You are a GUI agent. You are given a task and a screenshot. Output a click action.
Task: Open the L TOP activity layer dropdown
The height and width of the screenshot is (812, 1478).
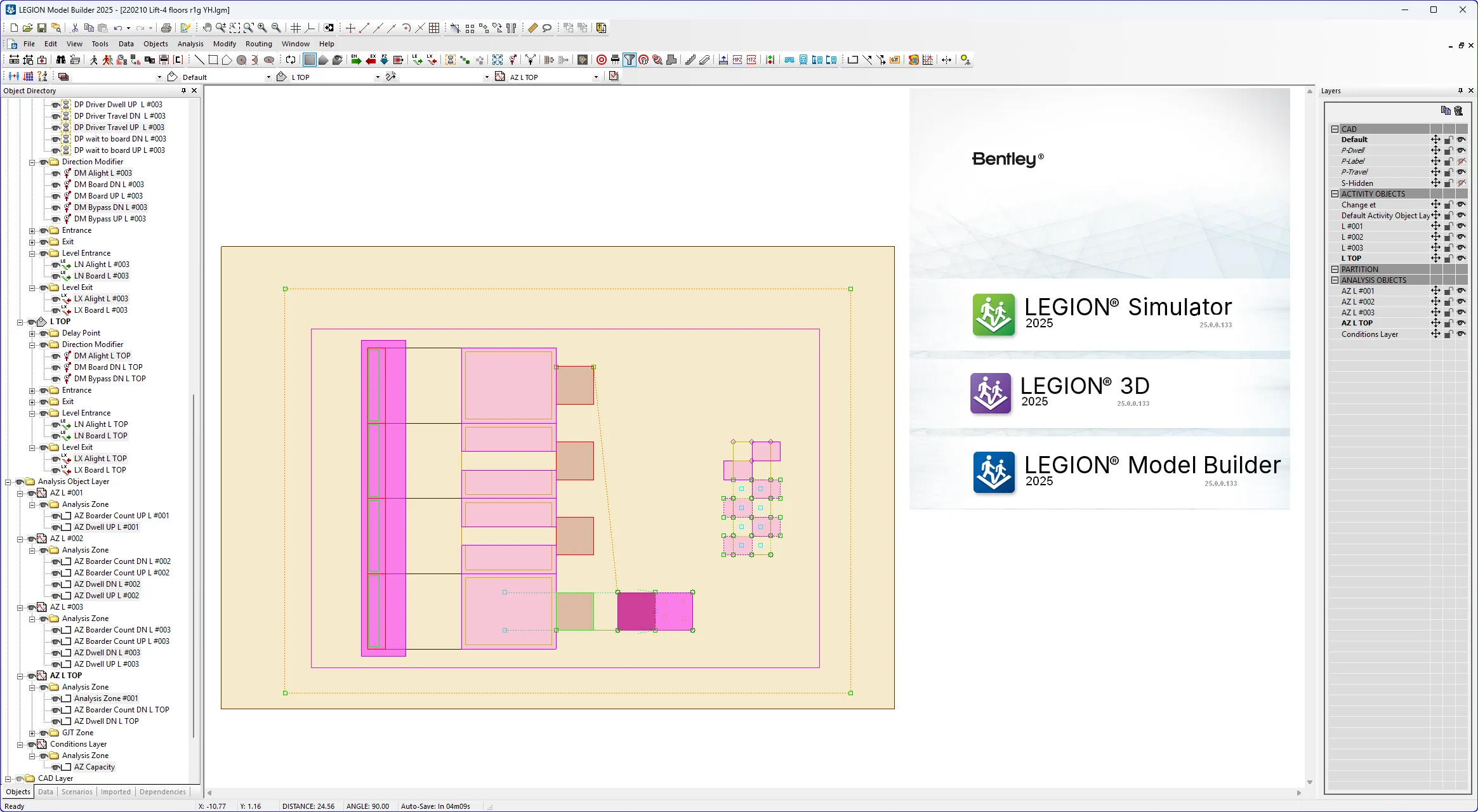(x=378, y=77)
